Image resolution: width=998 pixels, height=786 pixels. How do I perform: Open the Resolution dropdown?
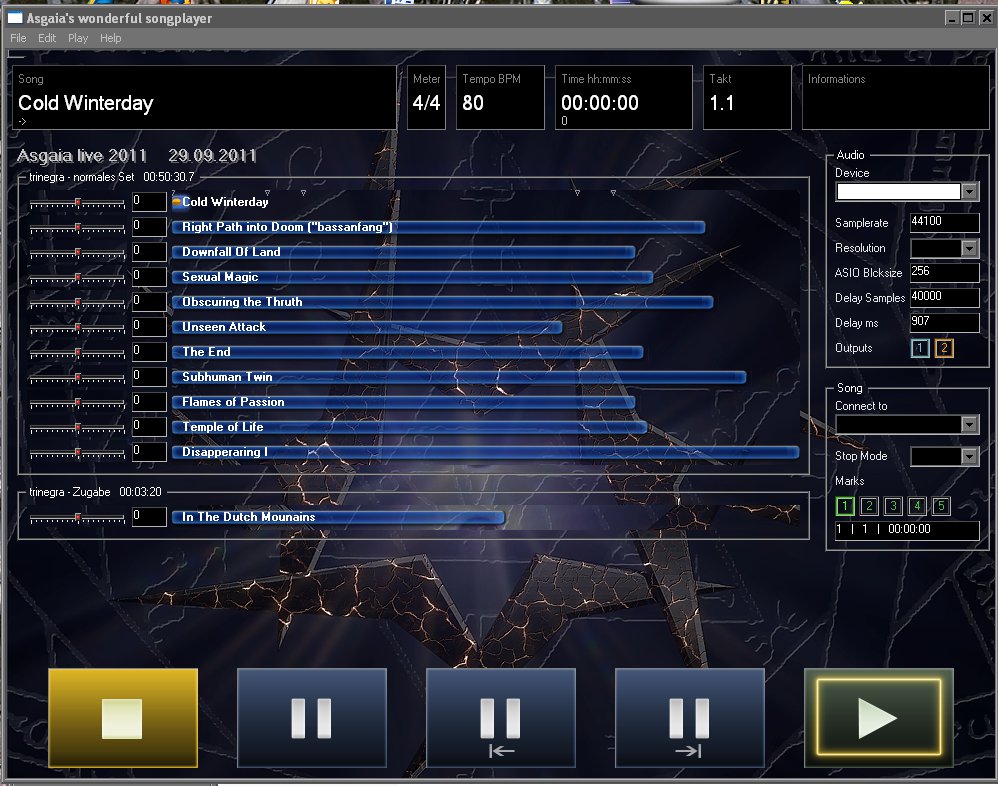click(969, 248)
